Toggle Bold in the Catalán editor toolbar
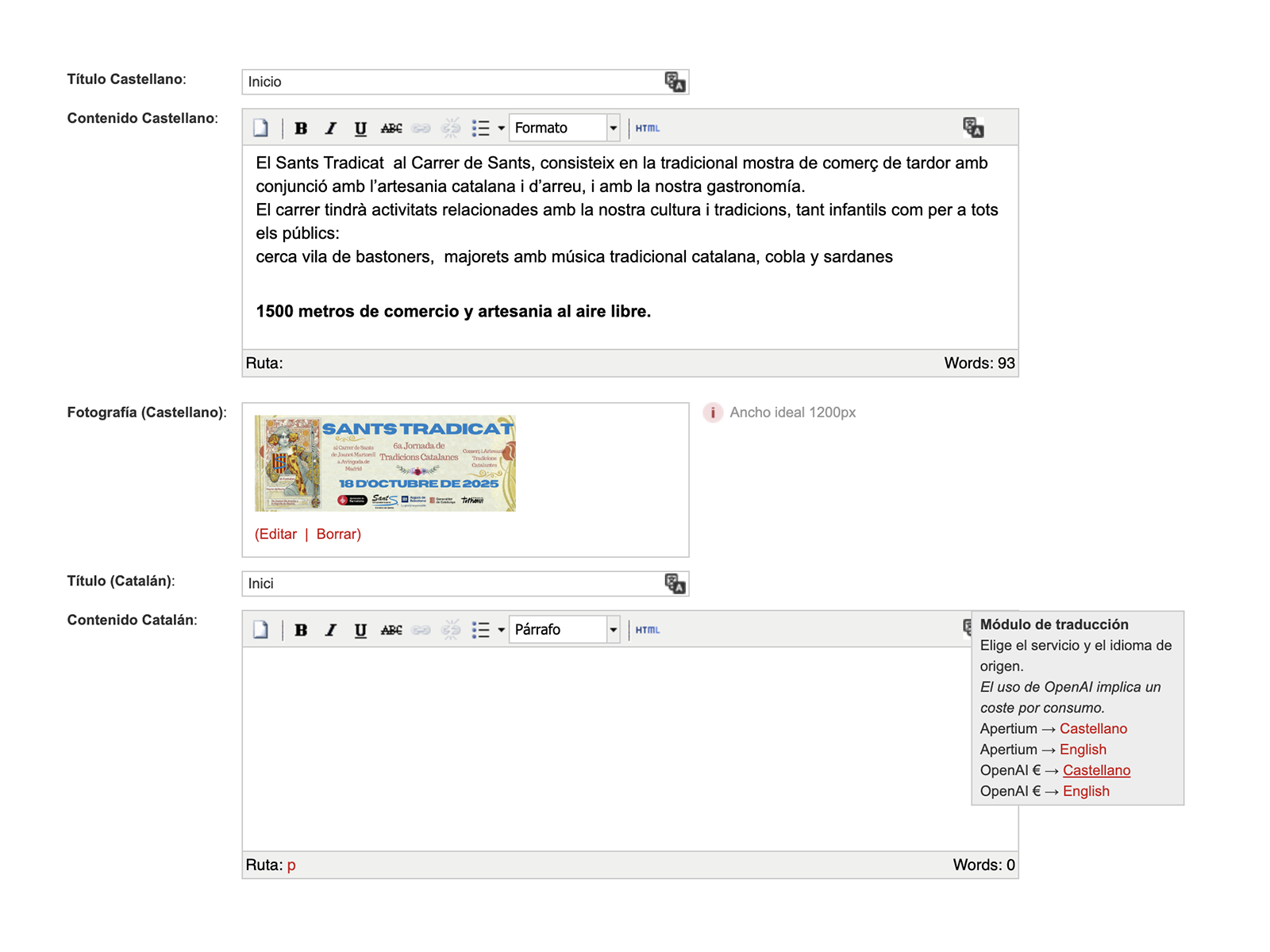Viewport: 1270px width, 952px height. click(301, 630)
